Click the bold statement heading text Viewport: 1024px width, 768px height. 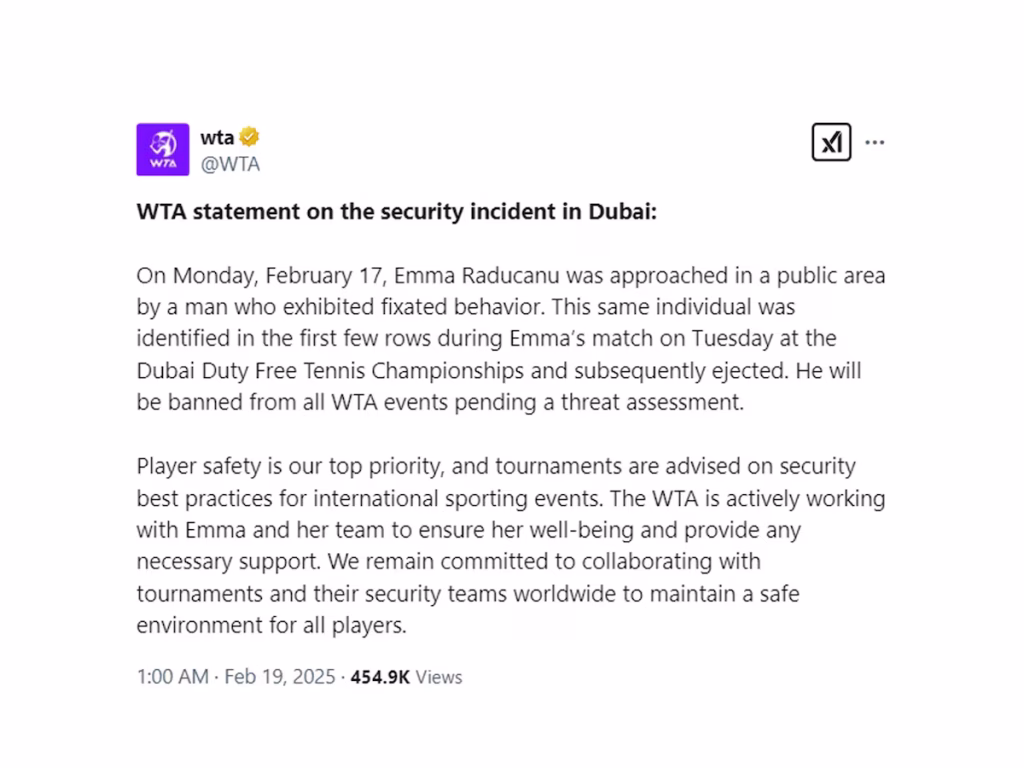point(396,214)
